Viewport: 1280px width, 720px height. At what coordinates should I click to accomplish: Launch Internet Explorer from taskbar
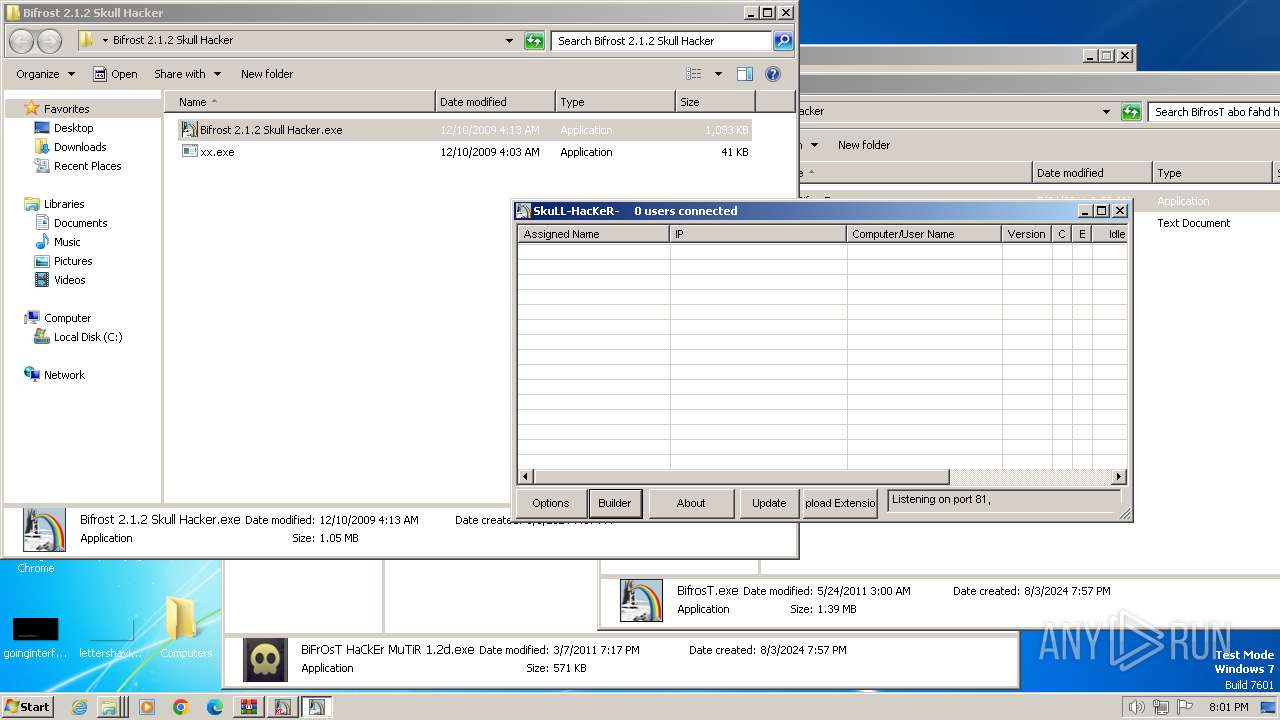[x=79, y=707]
